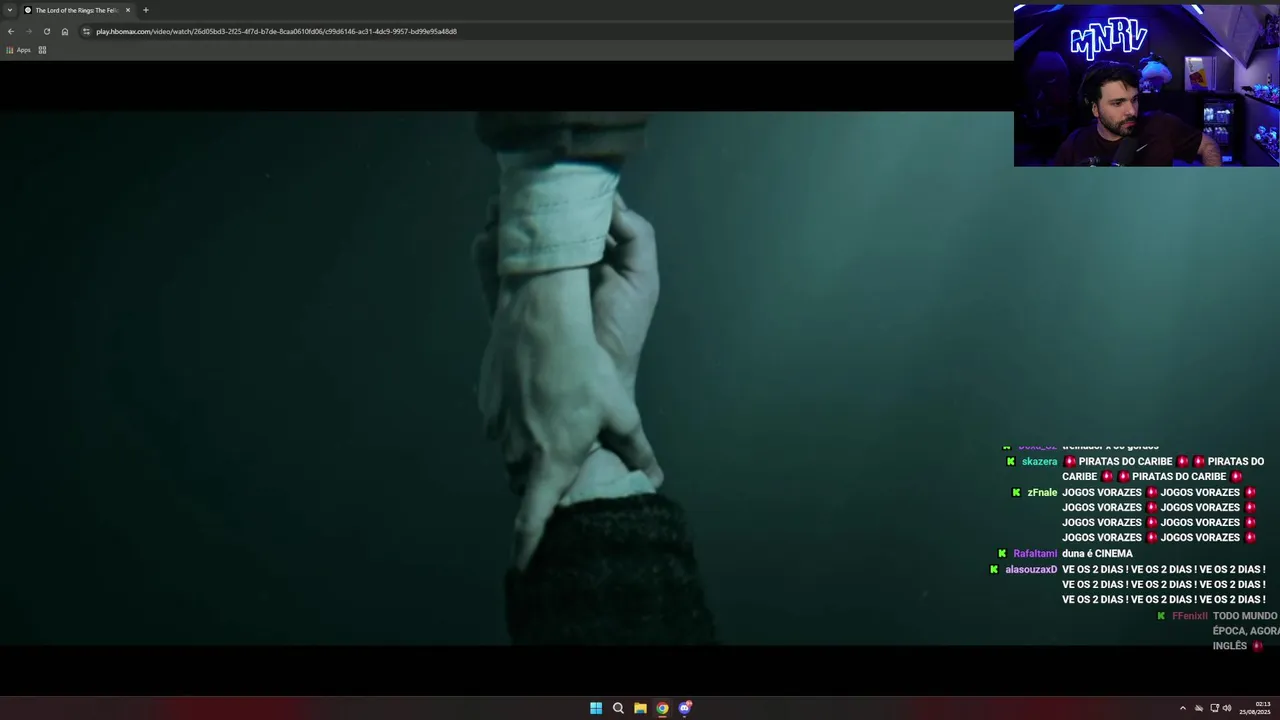The width and height of the screenshot is (1280, 720).
Task: Click chat username alasouzaxD
Action: click(1031, 570)
